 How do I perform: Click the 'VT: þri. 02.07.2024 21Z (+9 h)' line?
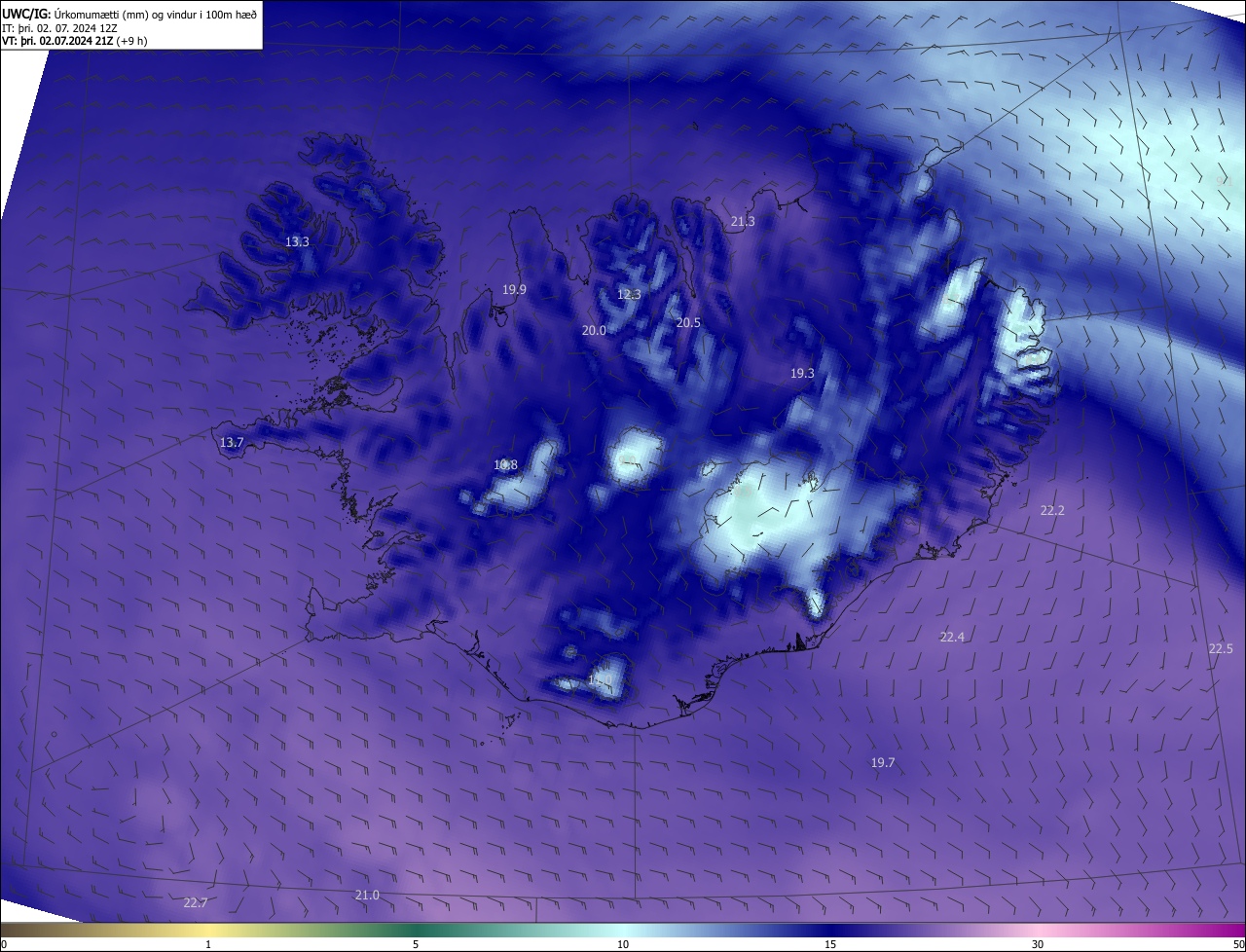click(x=75, y=41)
